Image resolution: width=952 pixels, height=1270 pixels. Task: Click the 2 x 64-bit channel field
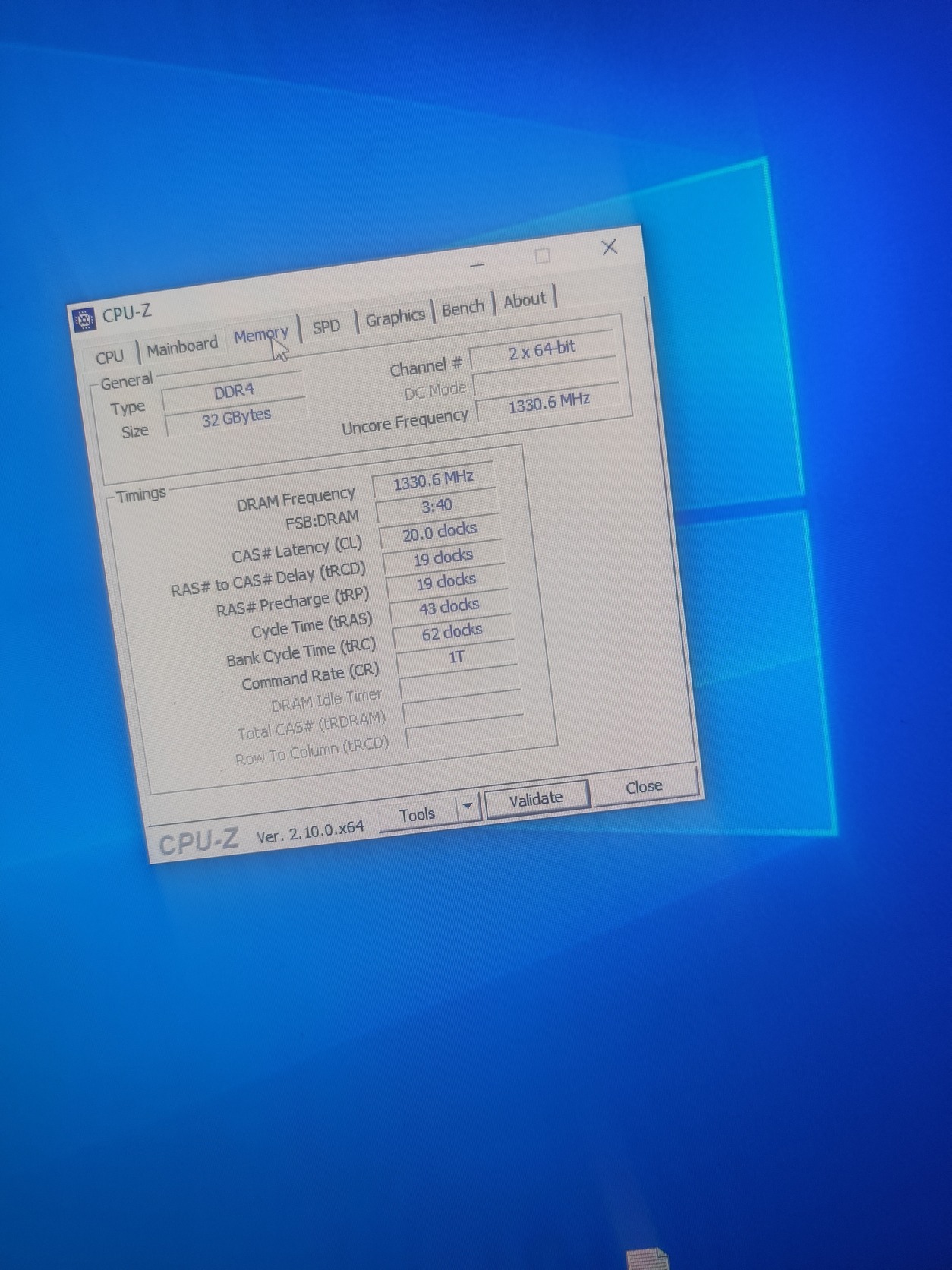(x=542, y=350)
